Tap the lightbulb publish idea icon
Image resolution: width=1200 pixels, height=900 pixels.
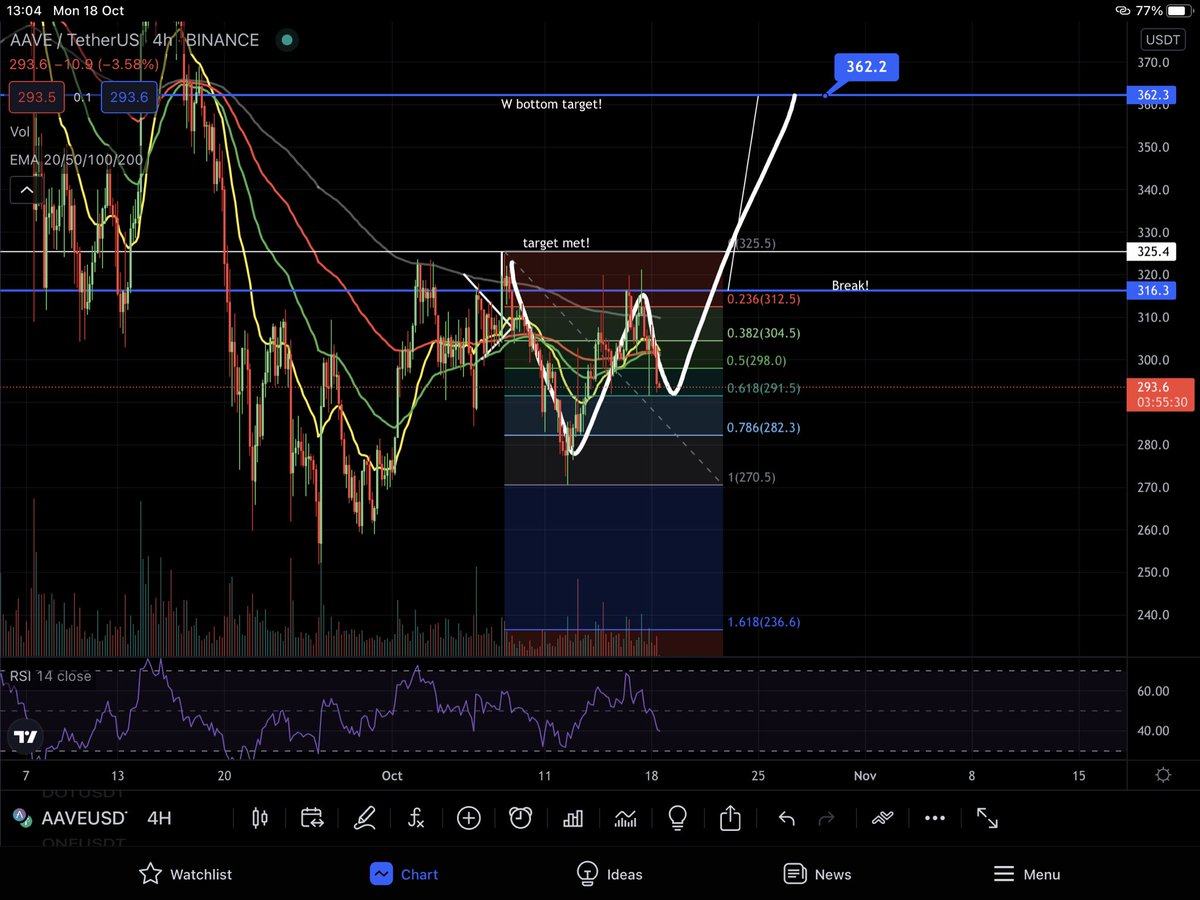677,818
